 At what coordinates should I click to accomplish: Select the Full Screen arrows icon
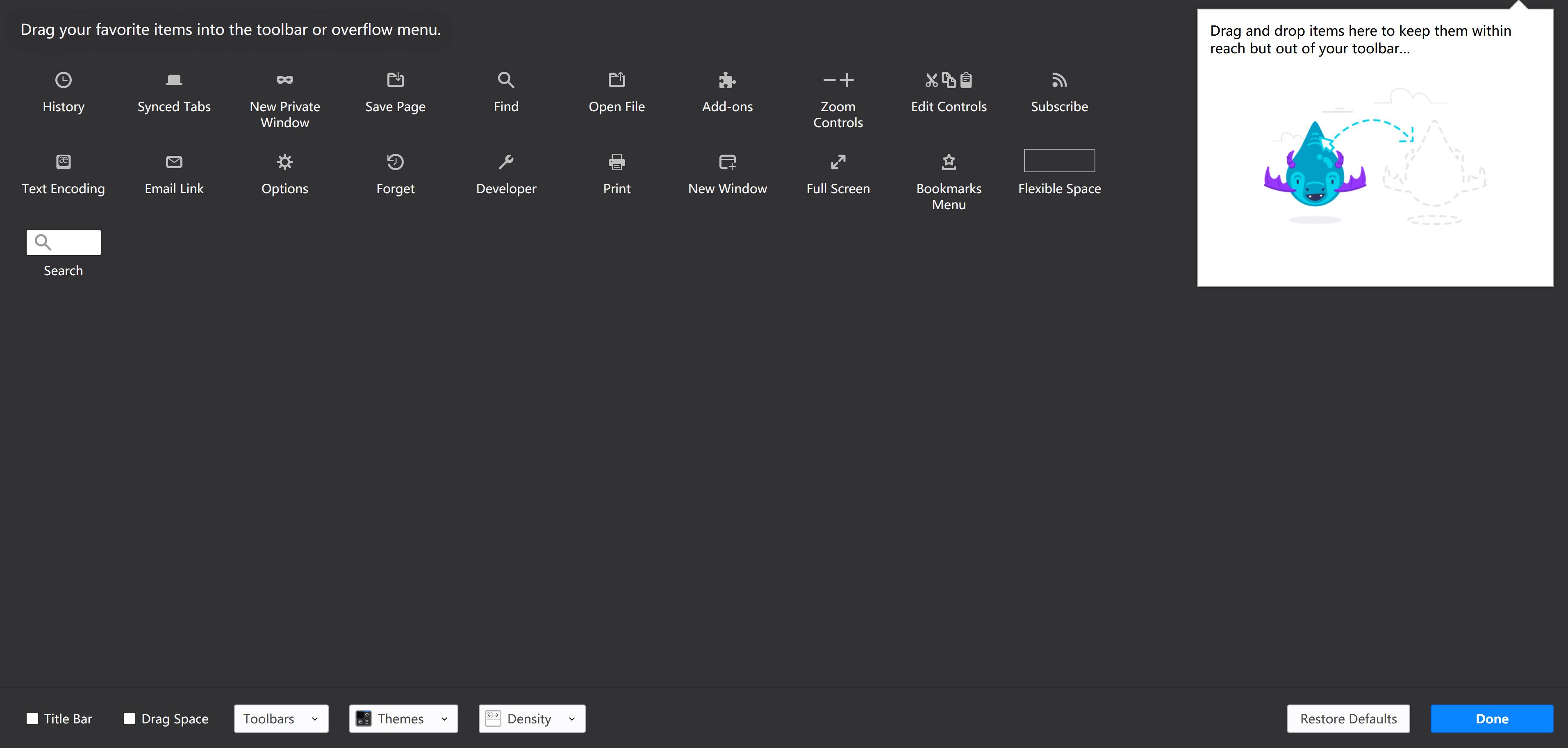coord(838,162)
